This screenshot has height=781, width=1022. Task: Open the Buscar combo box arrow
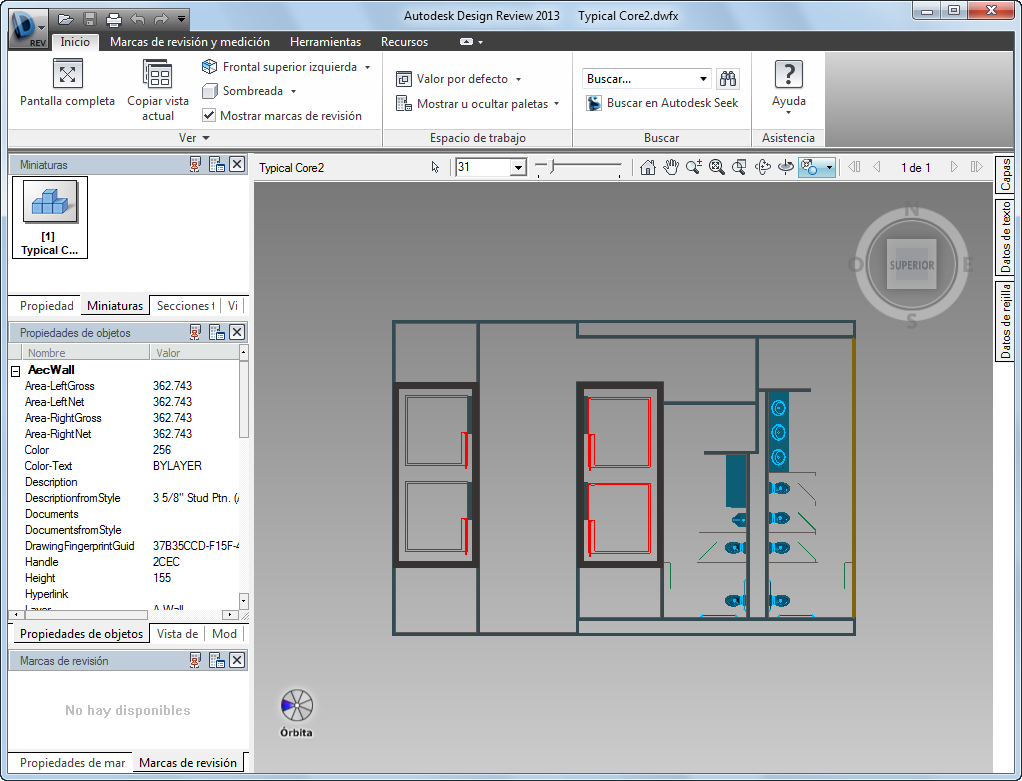click(x=703, y=79)
